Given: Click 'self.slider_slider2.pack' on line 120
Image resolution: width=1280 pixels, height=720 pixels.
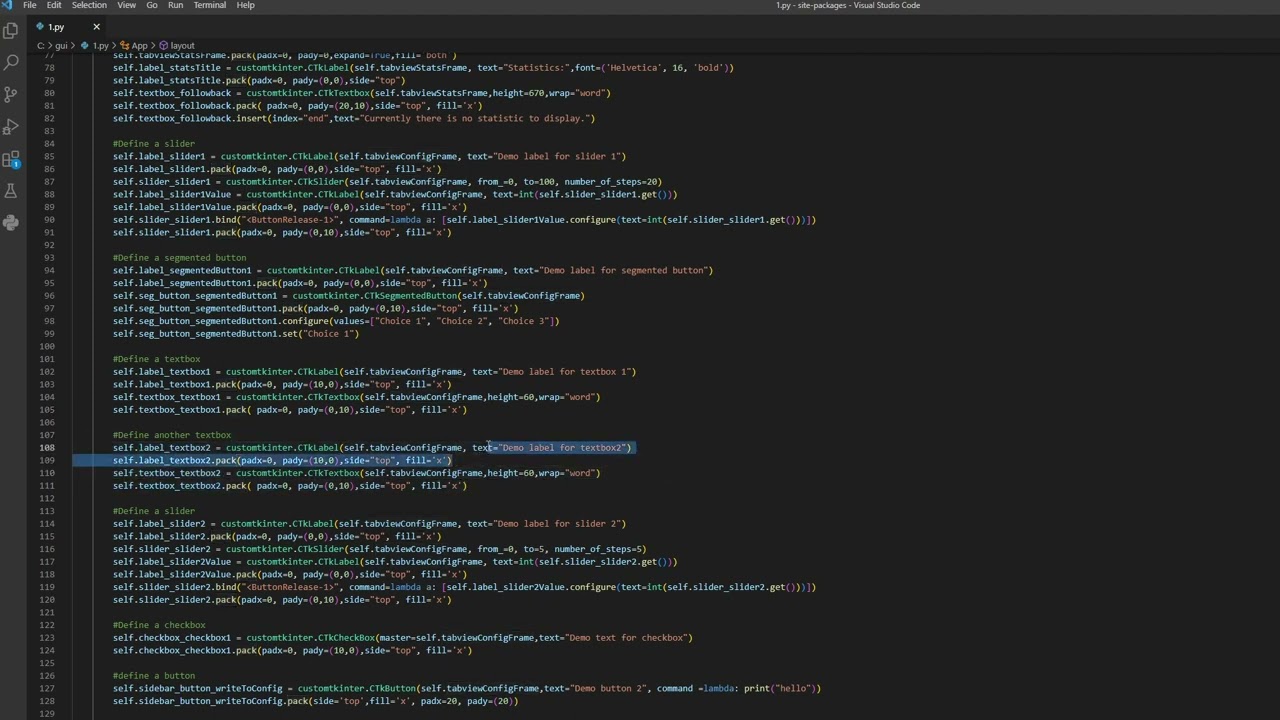Looking at the screenshot, I should click(x=174, y=599).
